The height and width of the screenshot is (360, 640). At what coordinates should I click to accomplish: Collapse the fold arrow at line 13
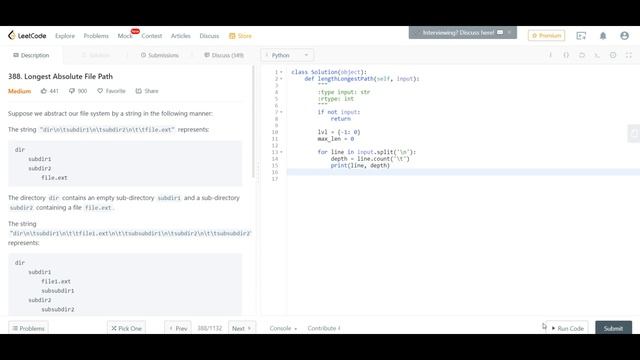click(281, 152)
